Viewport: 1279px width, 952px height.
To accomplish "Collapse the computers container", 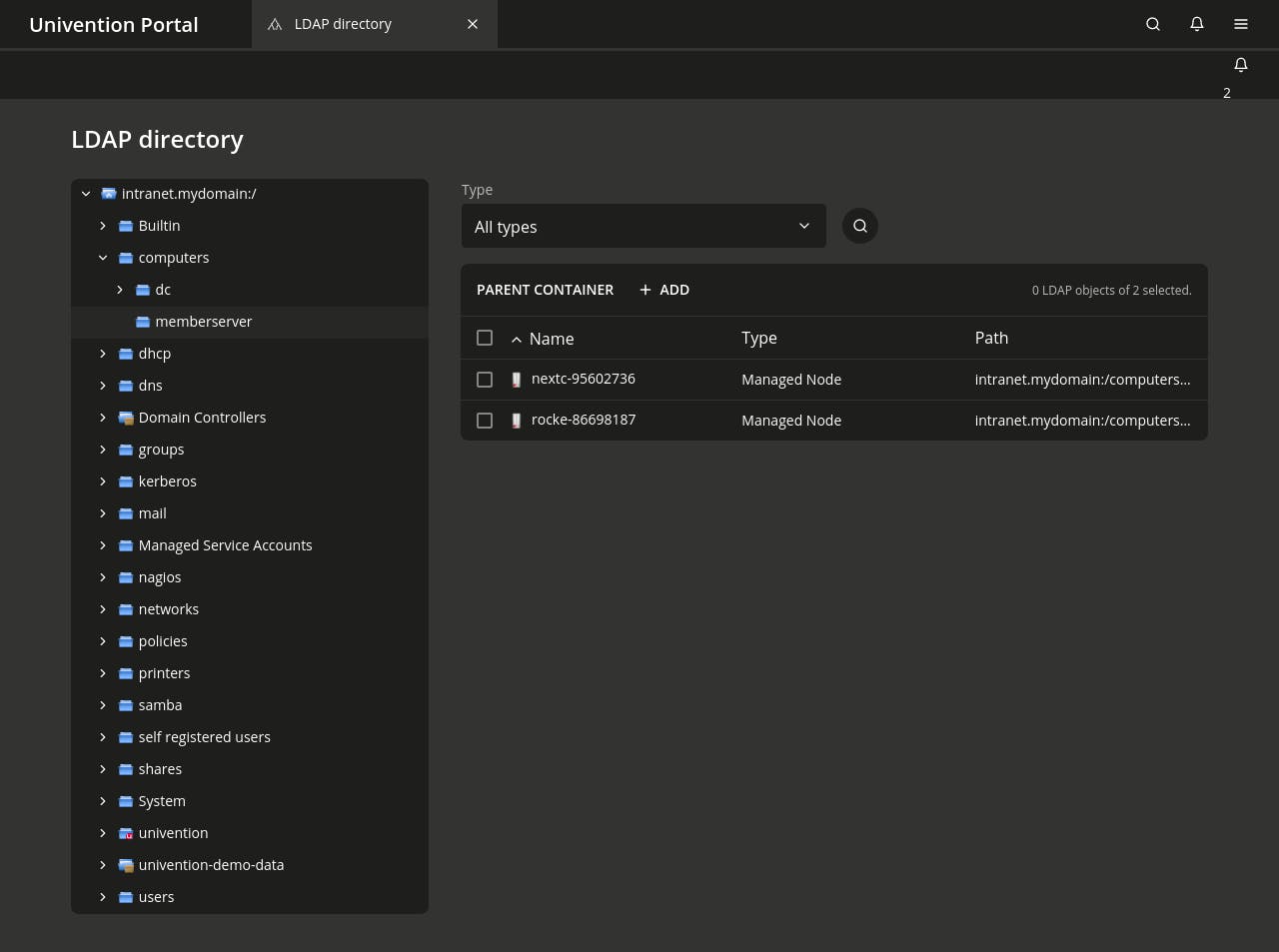I will click(103, 258).
